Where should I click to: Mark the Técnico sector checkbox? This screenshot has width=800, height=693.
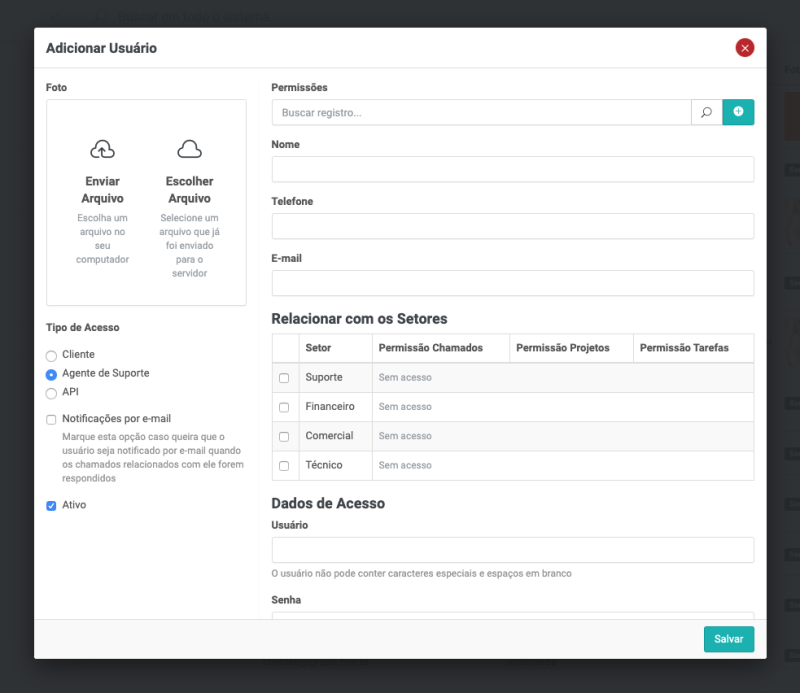coord(284,466)
